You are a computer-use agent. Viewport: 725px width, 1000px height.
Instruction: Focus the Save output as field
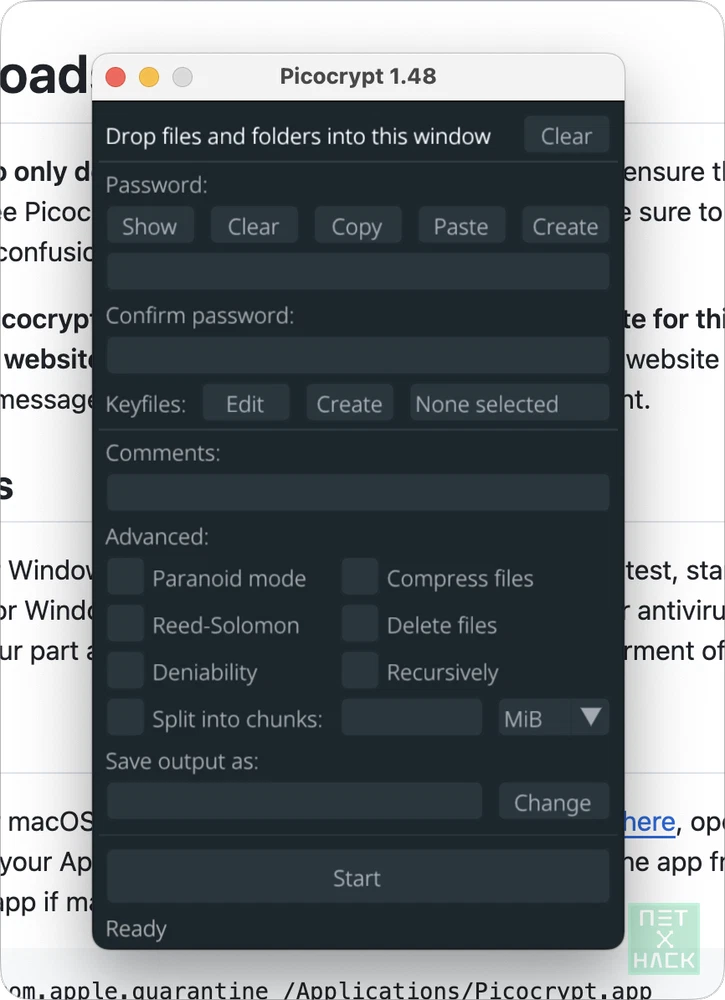(x=294, y=801)
